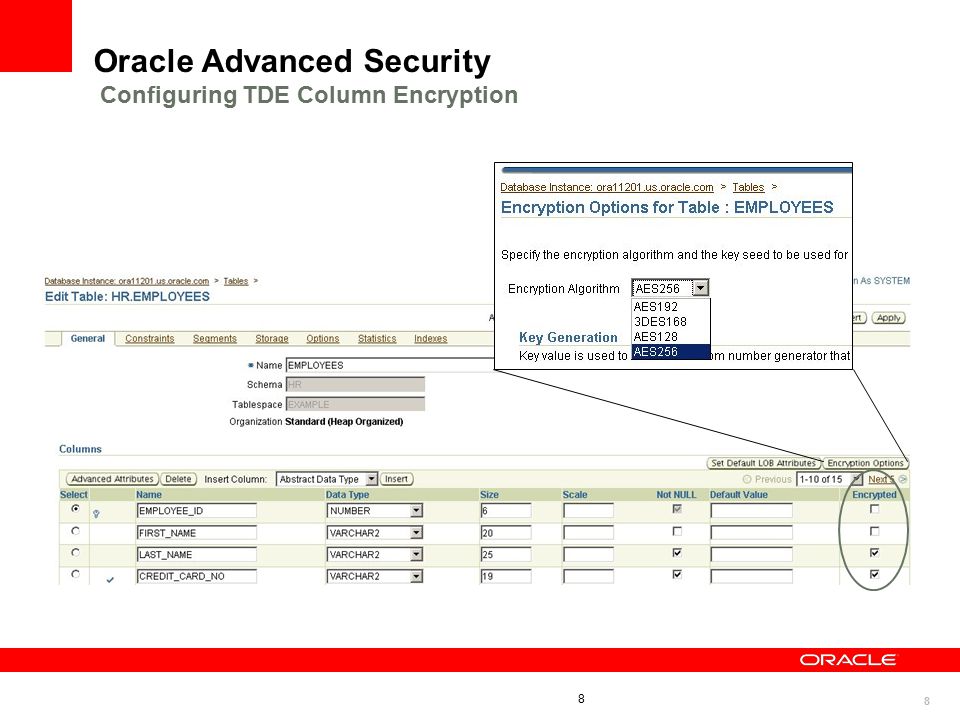Click the Data Type column header
The width and height of the screenshot is (960, 720).
point(347,495)
